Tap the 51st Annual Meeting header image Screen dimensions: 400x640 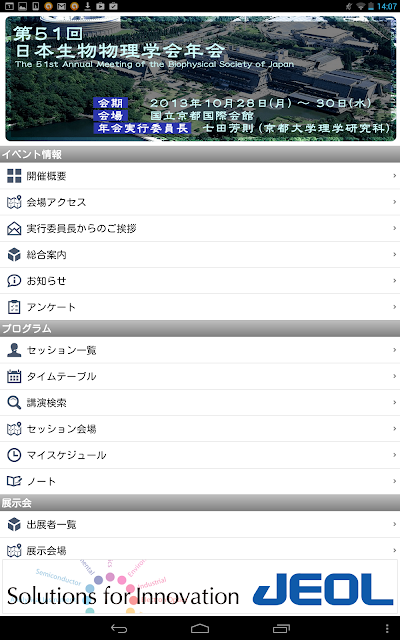coord(200,78)
